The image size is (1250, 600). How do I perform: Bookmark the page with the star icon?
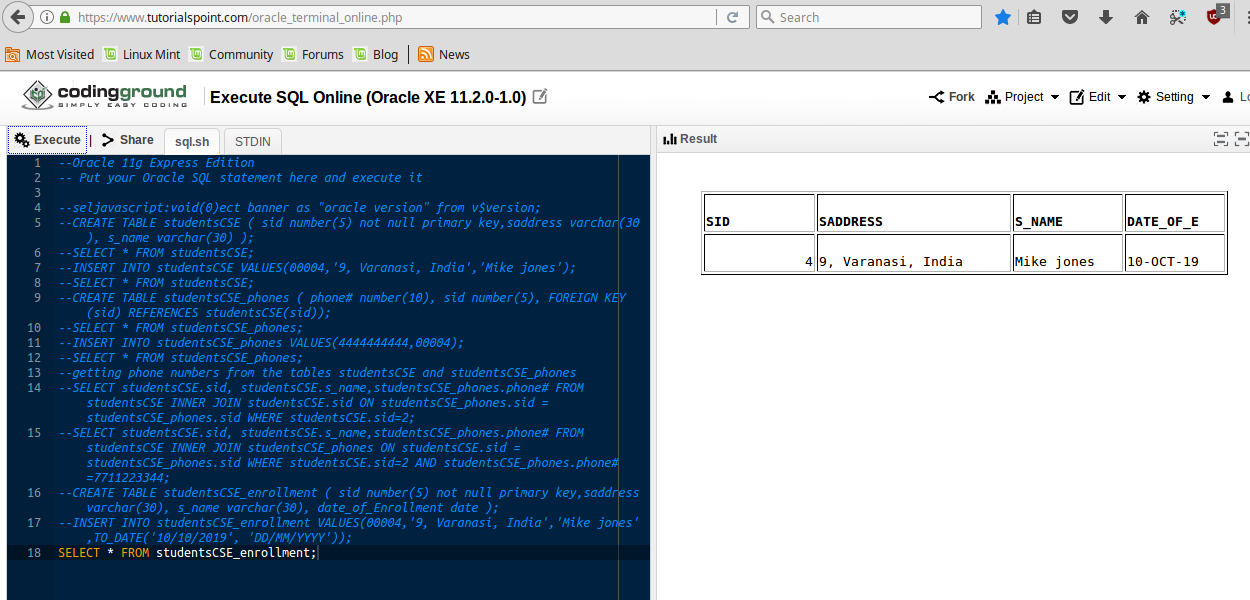tap(1003, 17)
